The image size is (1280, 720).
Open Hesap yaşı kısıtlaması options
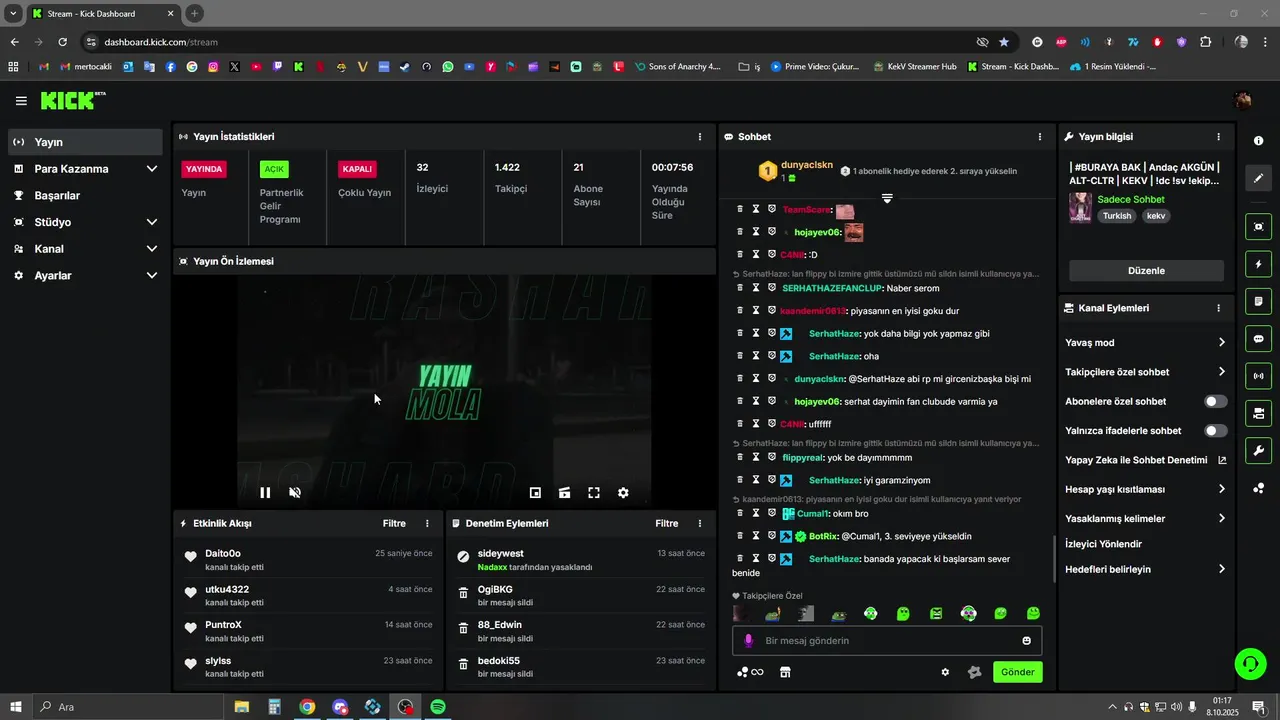pos(1146,489)
